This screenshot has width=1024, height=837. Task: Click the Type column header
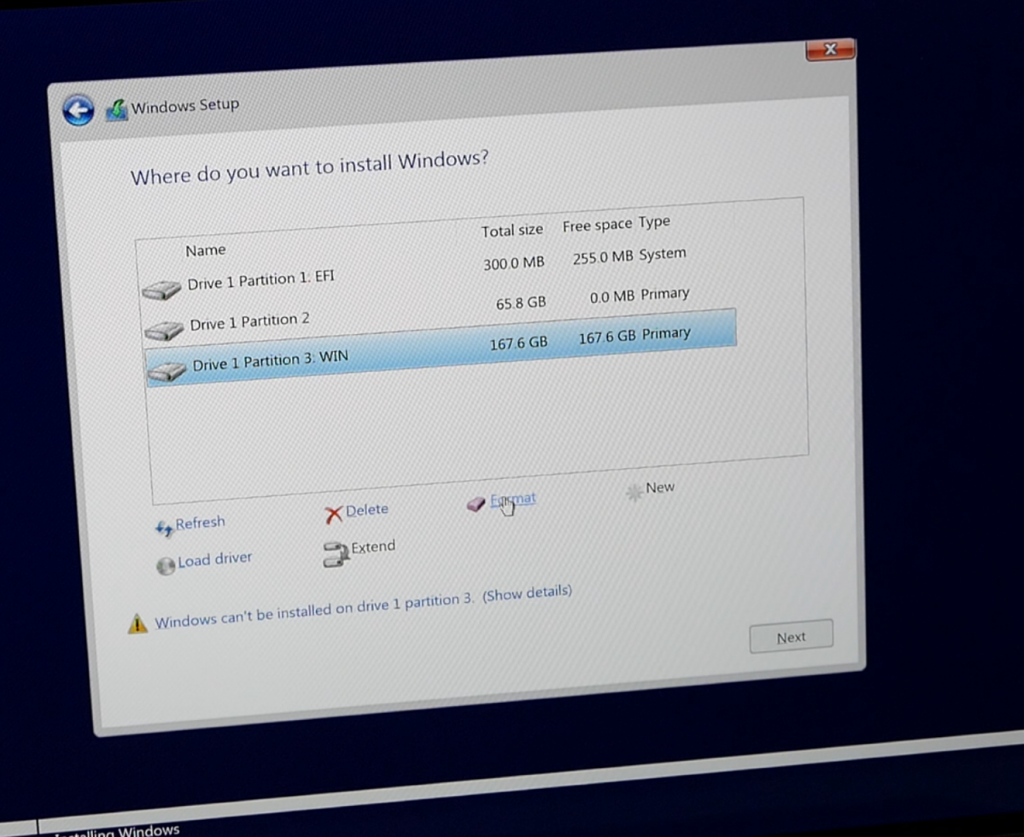pos(654,222)
